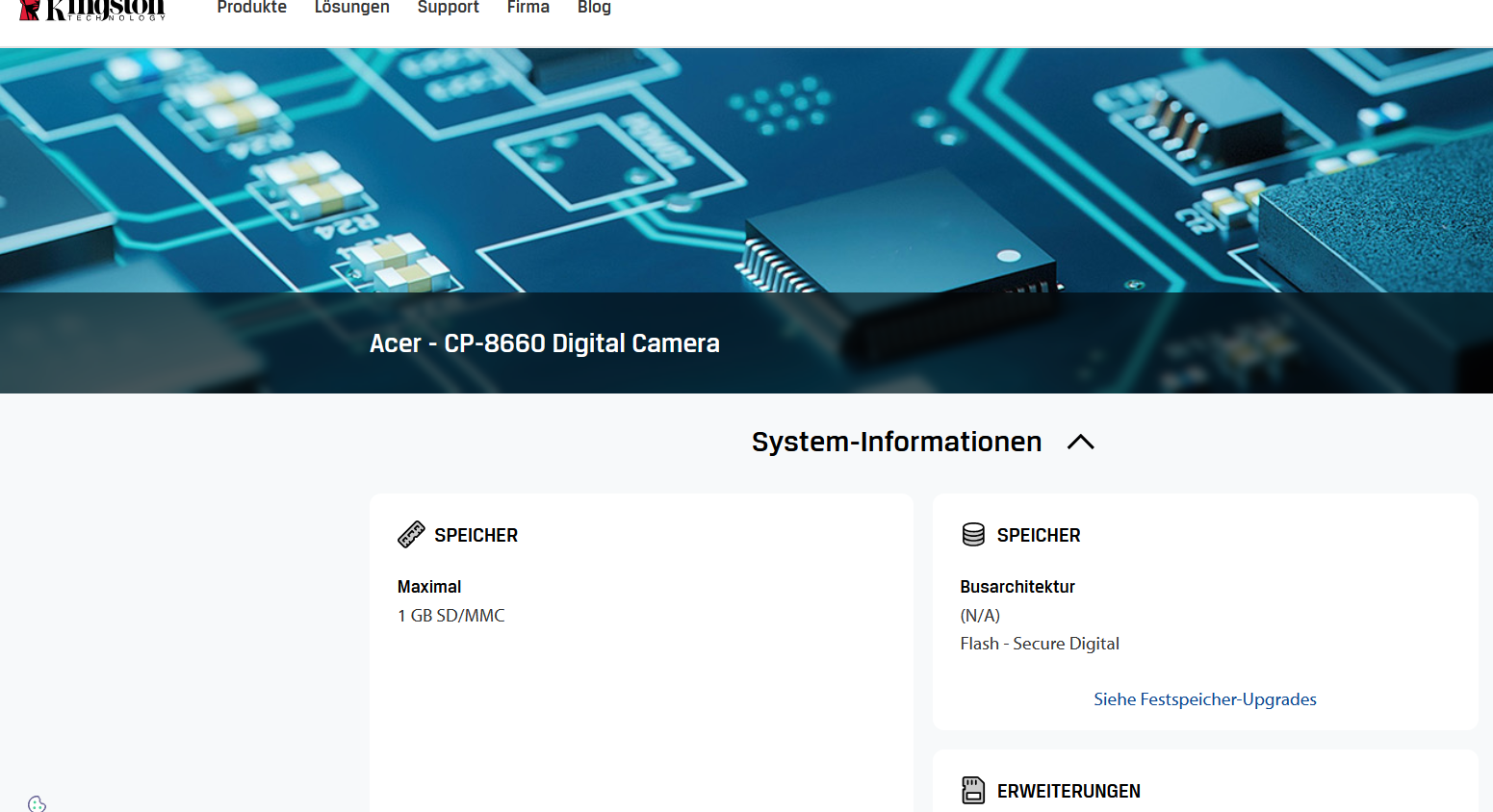Viewport: 1493px width, 812px height.
Task: Click the RAM module icon beside SPEICHER
Action: (x=411, y=535)
